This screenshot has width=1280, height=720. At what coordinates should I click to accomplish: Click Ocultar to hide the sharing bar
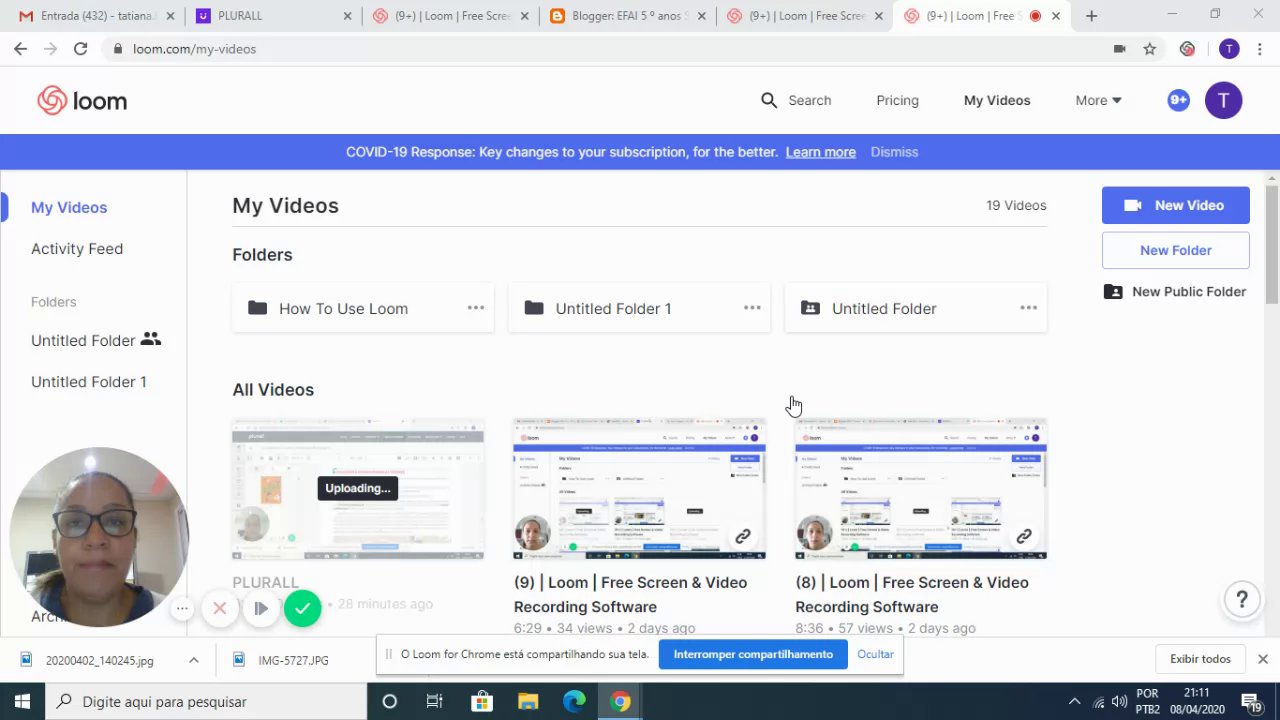(875, 654)
